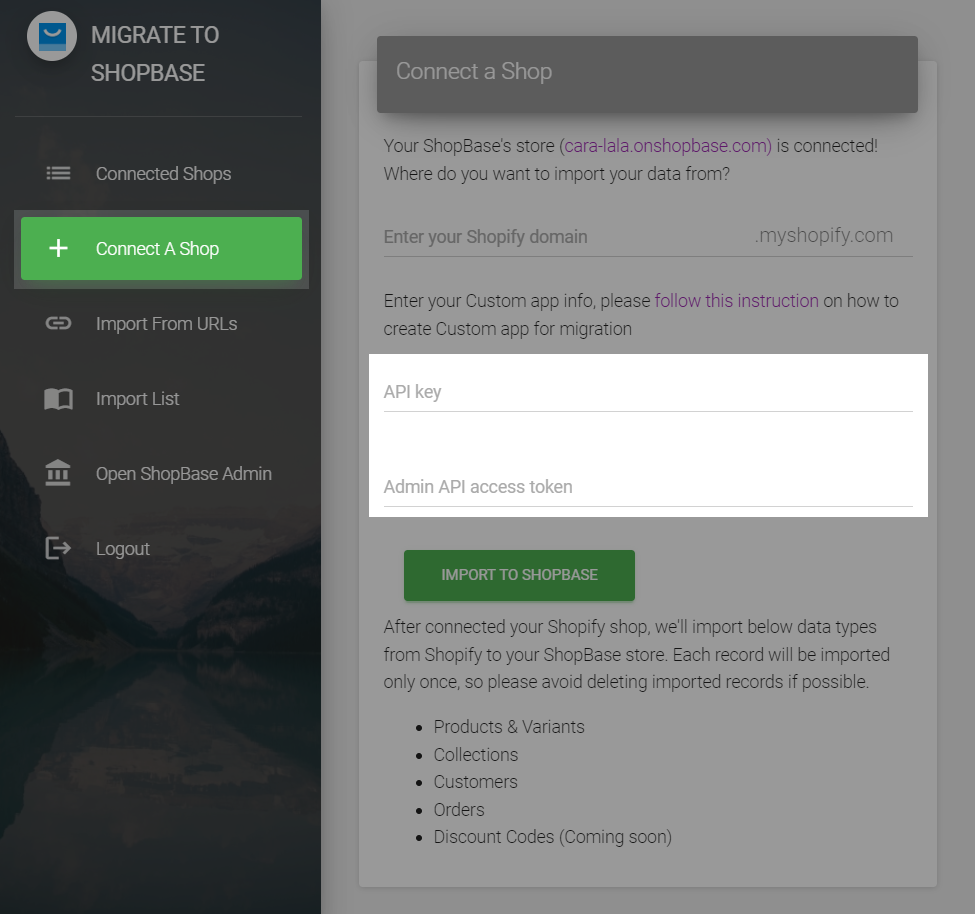Viewport: 975px width, 914px height.
Task: Click the Migrate To ShopBase title
Action: point(155,54)
